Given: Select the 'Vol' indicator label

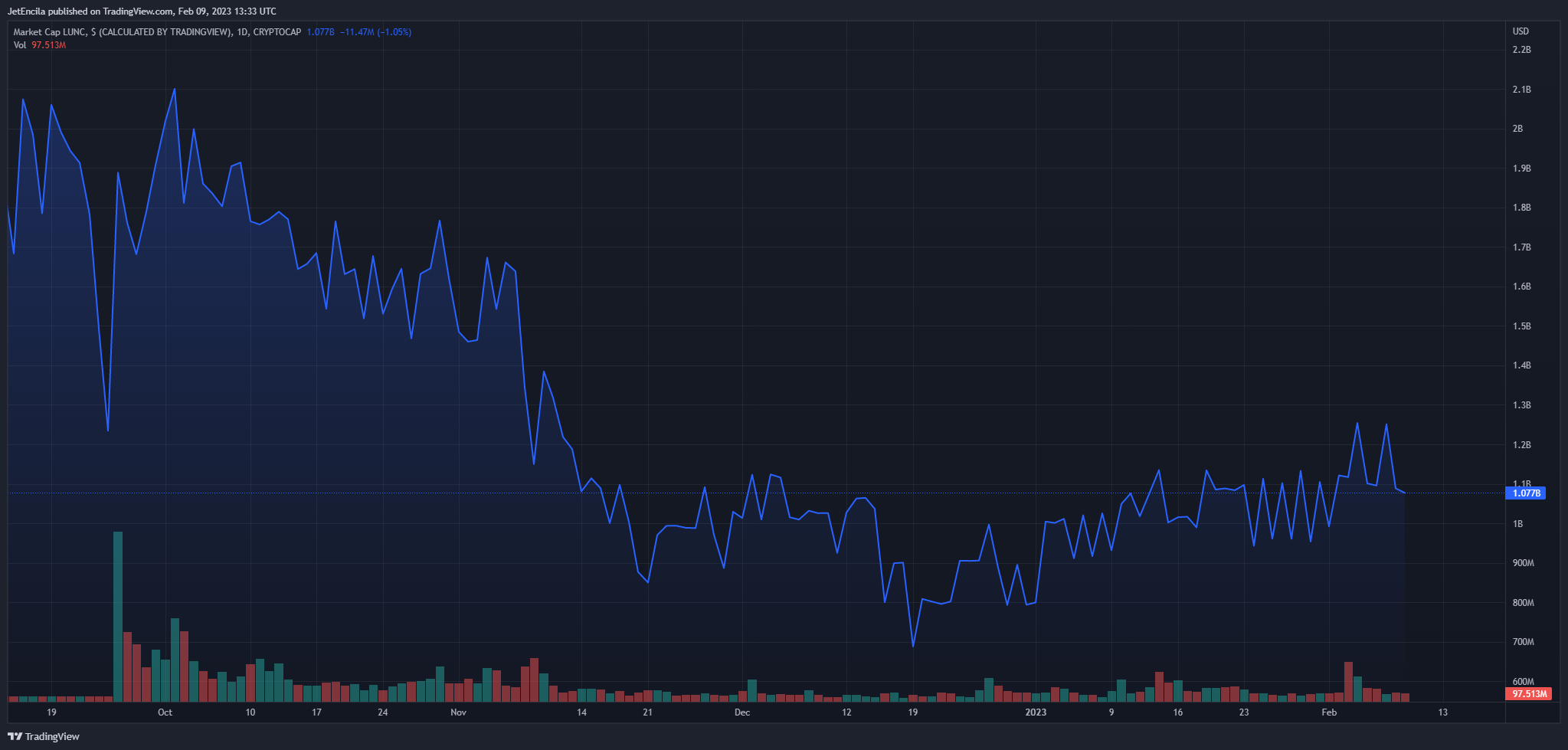Looking at the screenshot, I should click(x=20, y=45).
